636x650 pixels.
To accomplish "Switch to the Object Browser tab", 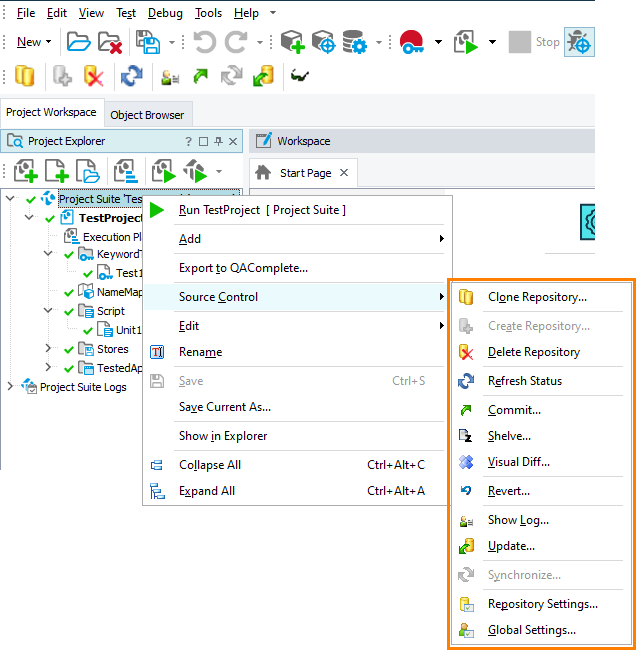I will 147,115.
